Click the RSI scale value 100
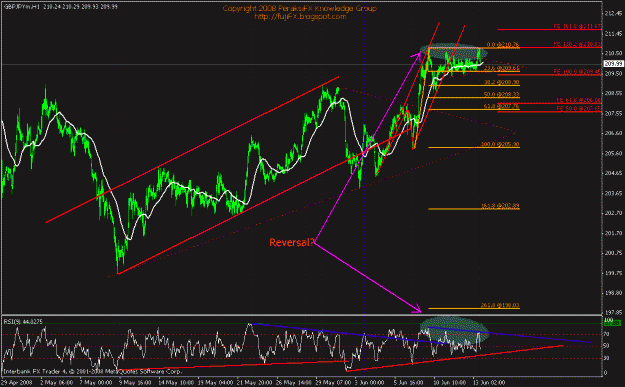625x387 pixels. click(608, 320)
